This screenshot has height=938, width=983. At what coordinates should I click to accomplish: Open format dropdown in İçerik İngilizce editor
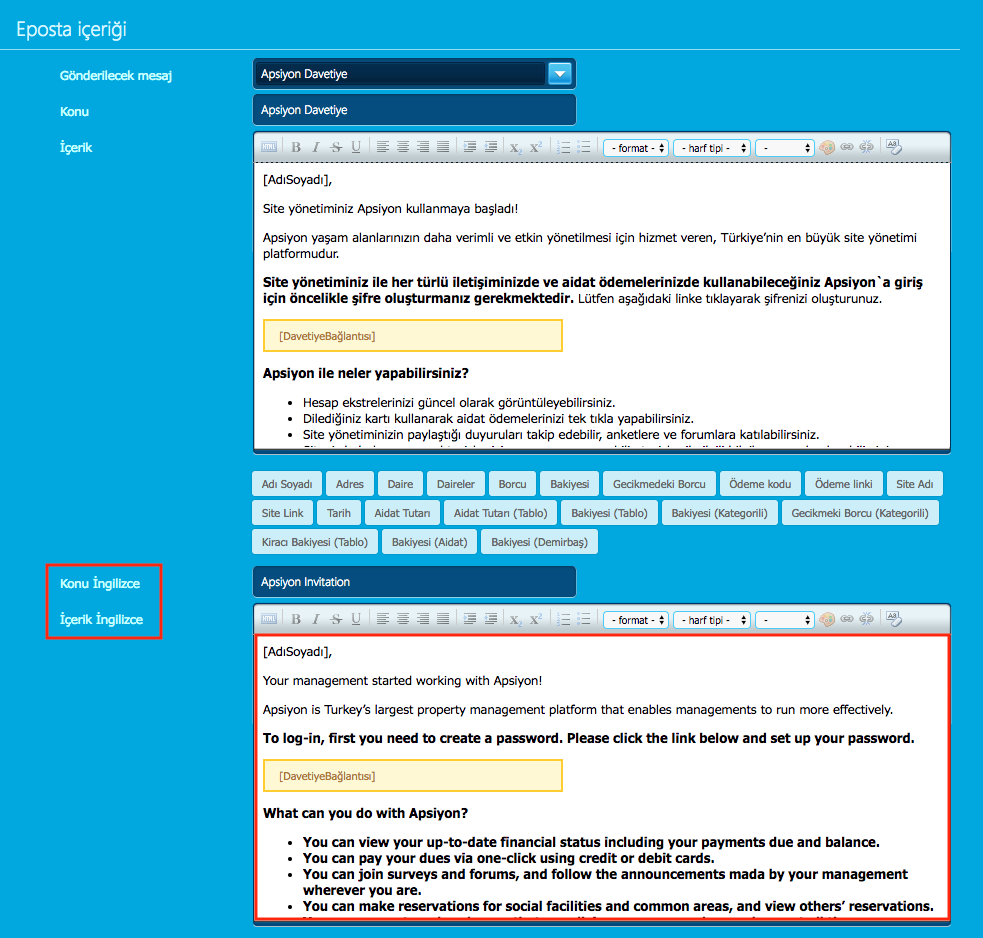click(x=636, y=619)
